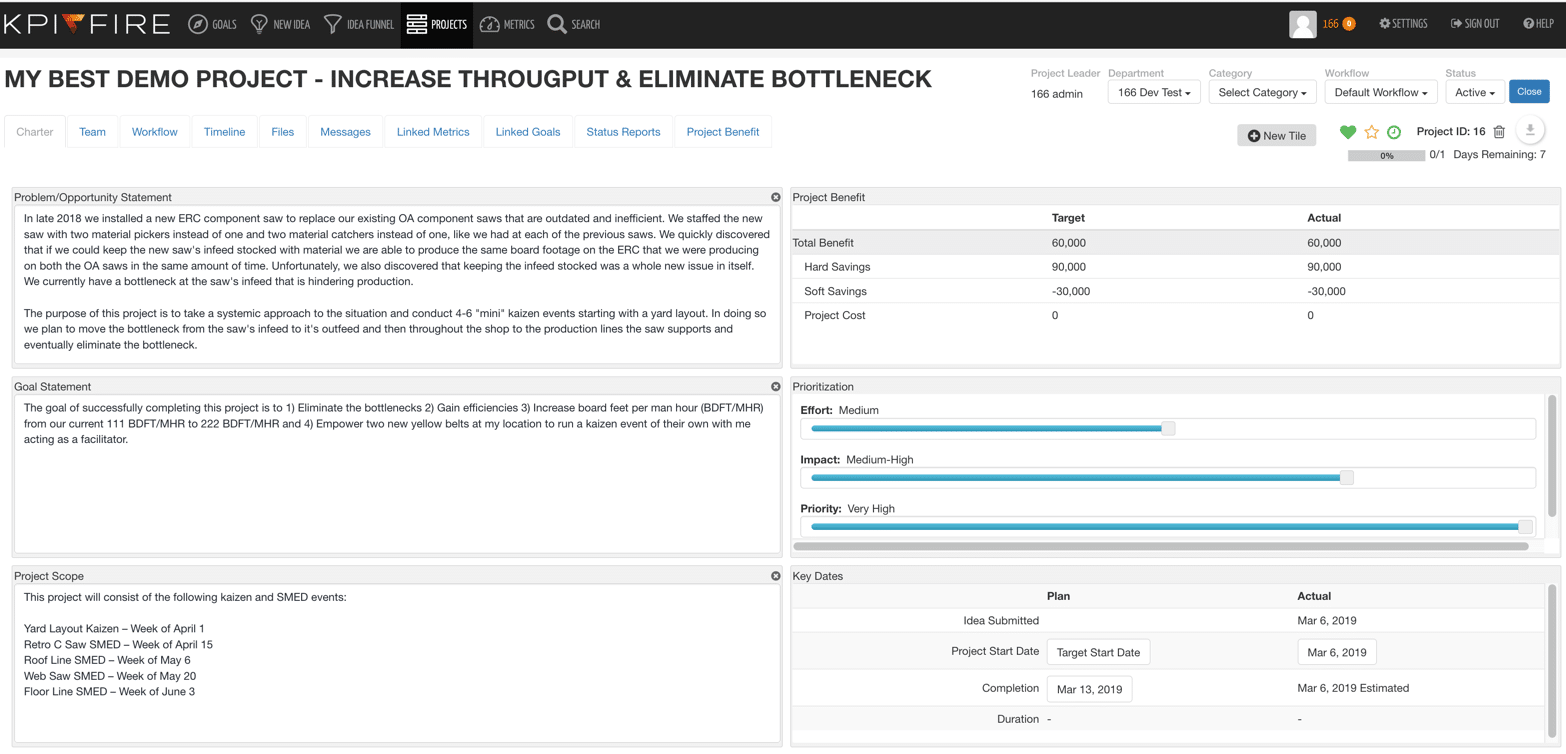Click the green clock icon
Image resolution: width=1566 pixels, height=754 pixels.
(x=1394, y=132)
